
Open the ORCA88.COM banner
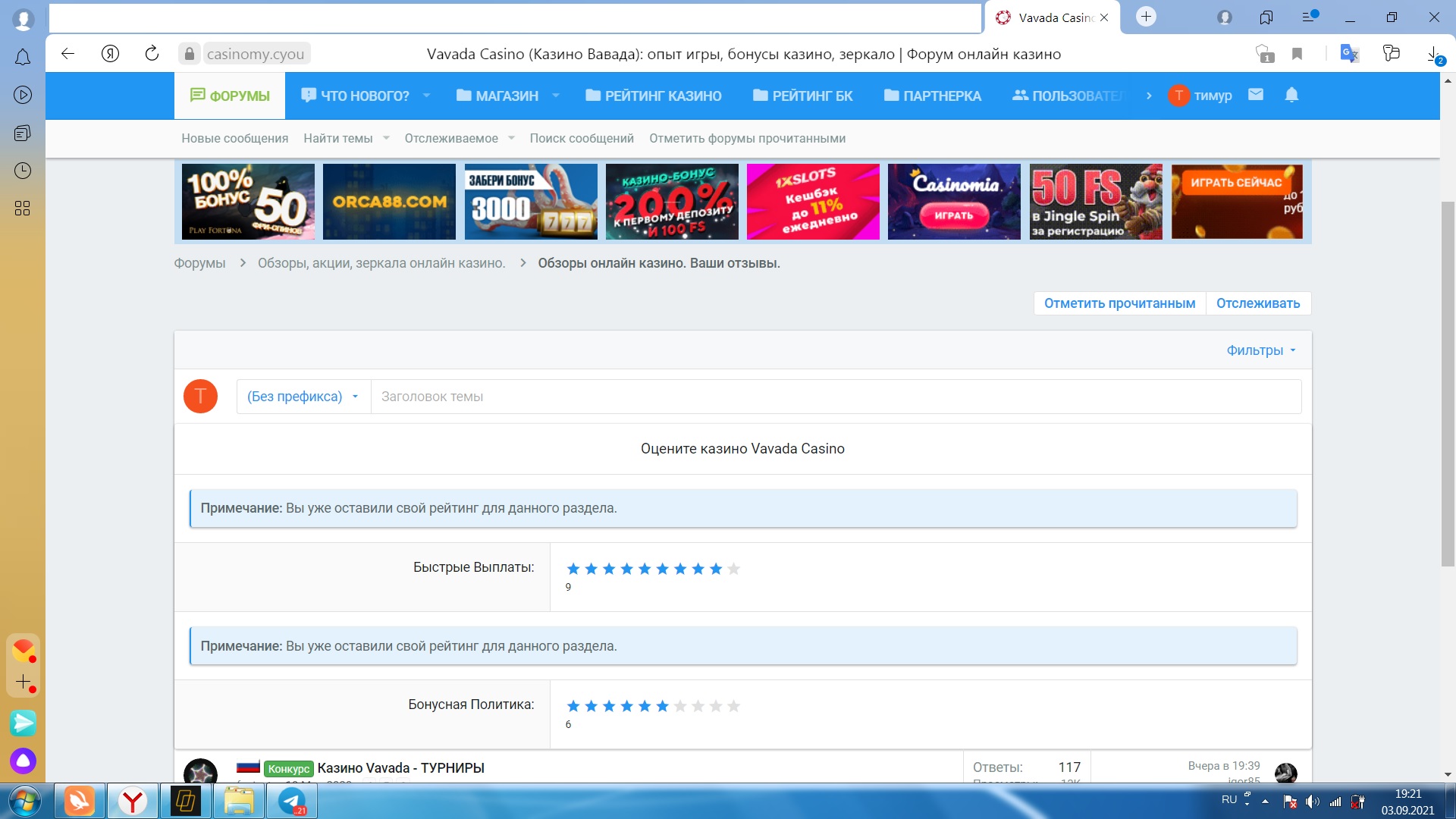389,202
